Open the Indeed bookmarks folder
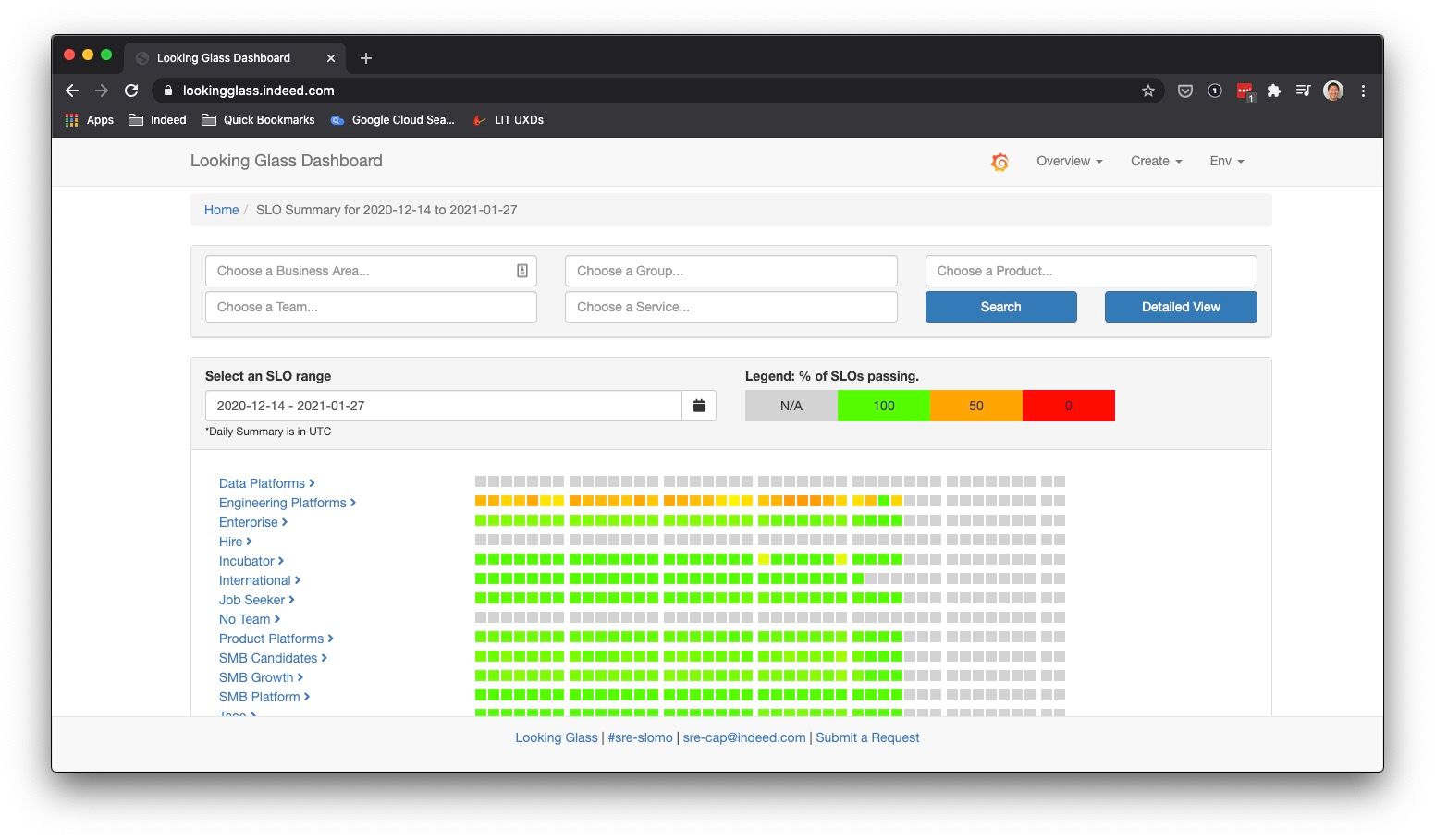Viewport: 1435px width, 840px height. [157, 120]
